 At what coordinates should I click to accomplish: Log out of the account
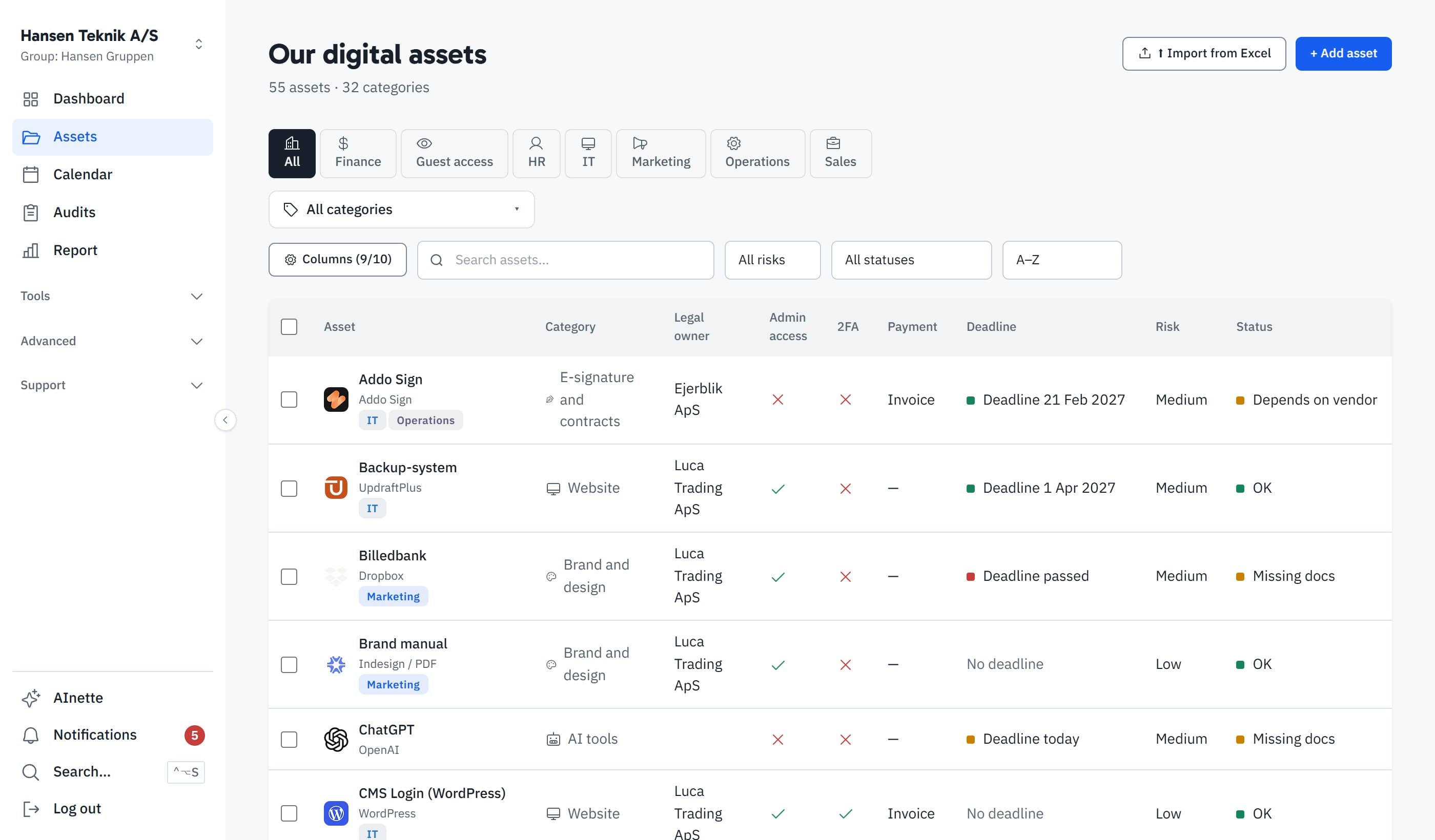pyautogui.click(x=113, y=809)
